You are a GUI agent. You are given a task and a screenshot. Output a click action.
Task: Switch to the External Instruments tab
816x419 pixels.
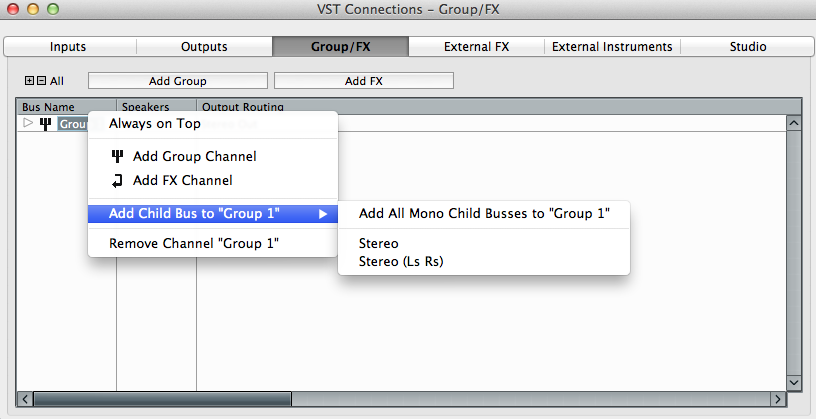[612, 46]
